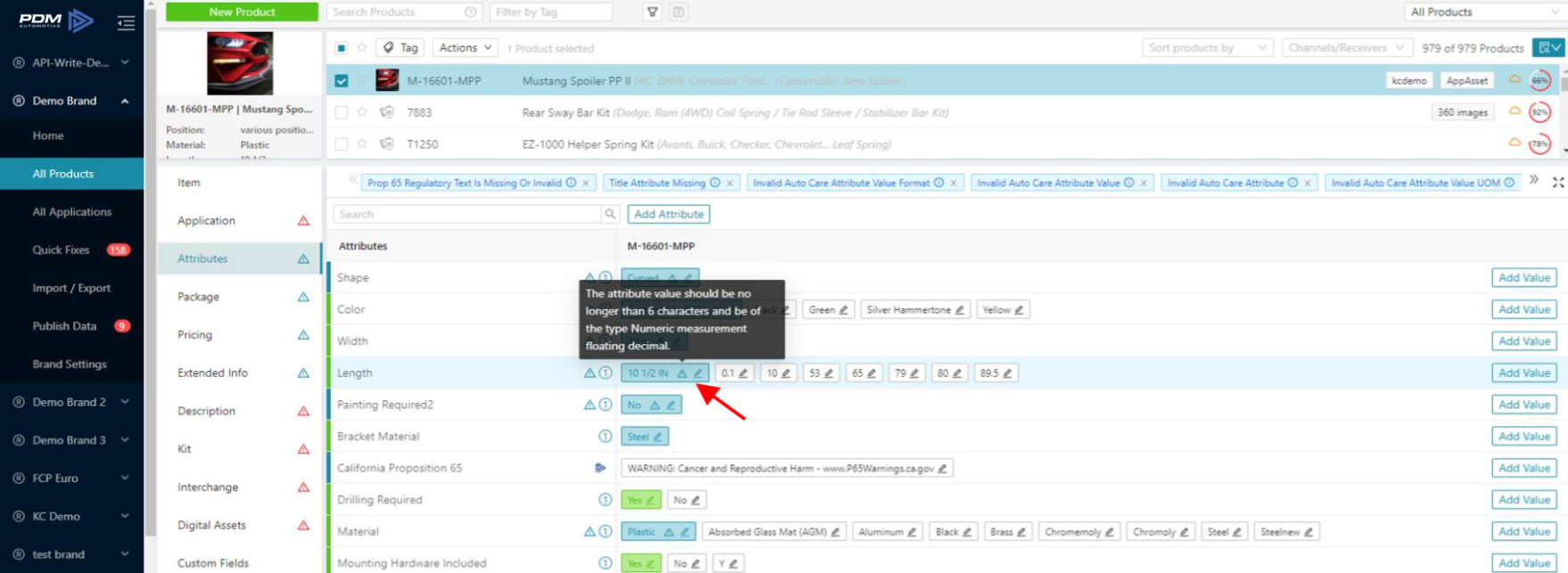Star the M-16601-MPP product row
The height and width of the screenshot is (573, 1568).
tap(362, 80)
